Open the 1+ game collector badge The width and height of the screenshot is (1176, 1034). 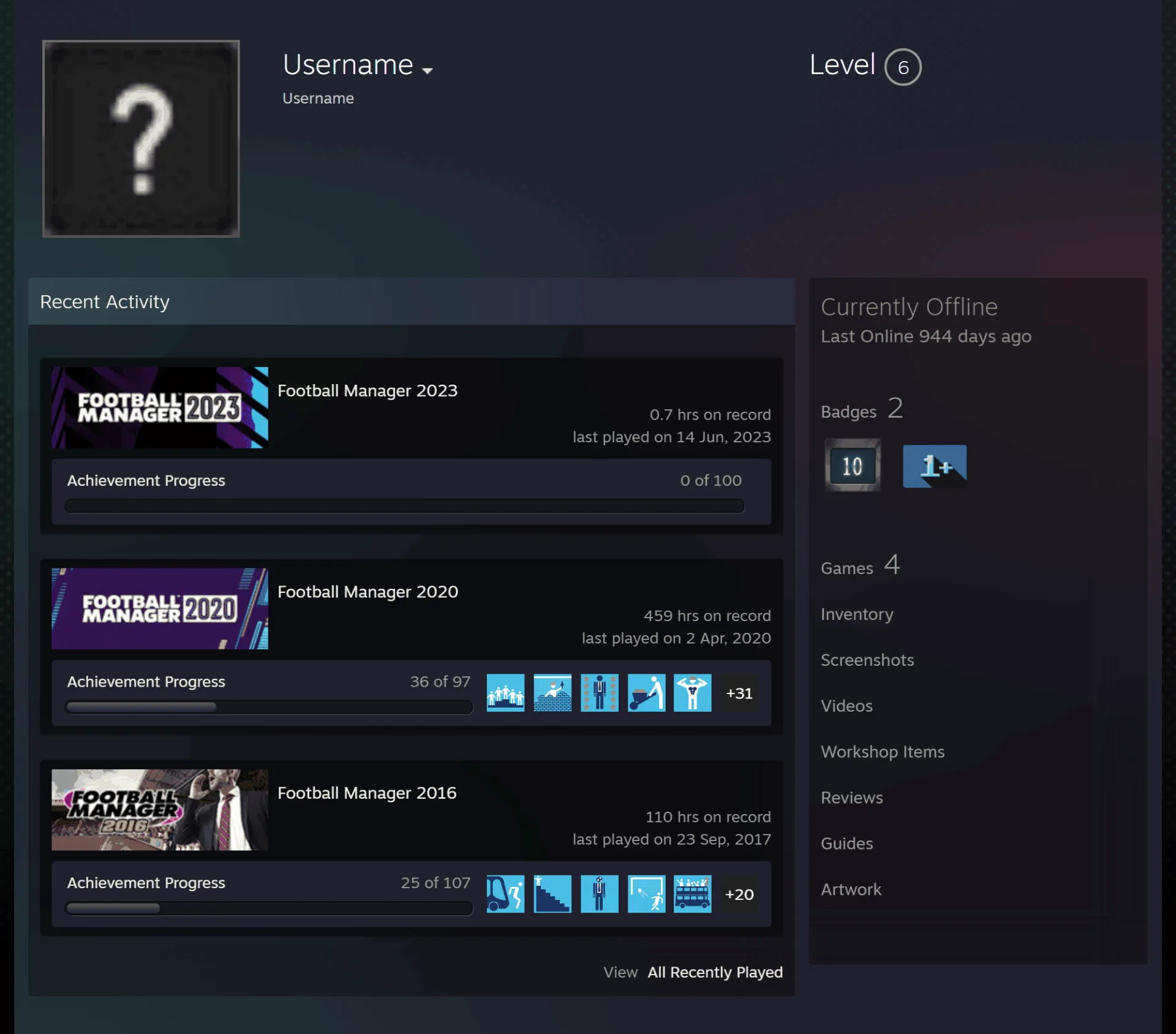coord(935,466)
